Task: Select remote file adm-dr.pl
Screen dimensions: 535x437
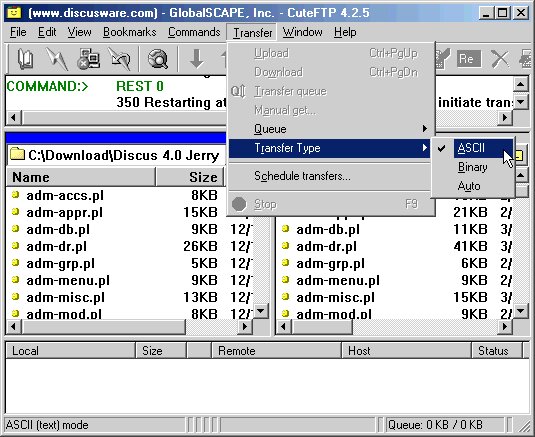Action: (x=327, y=246)
